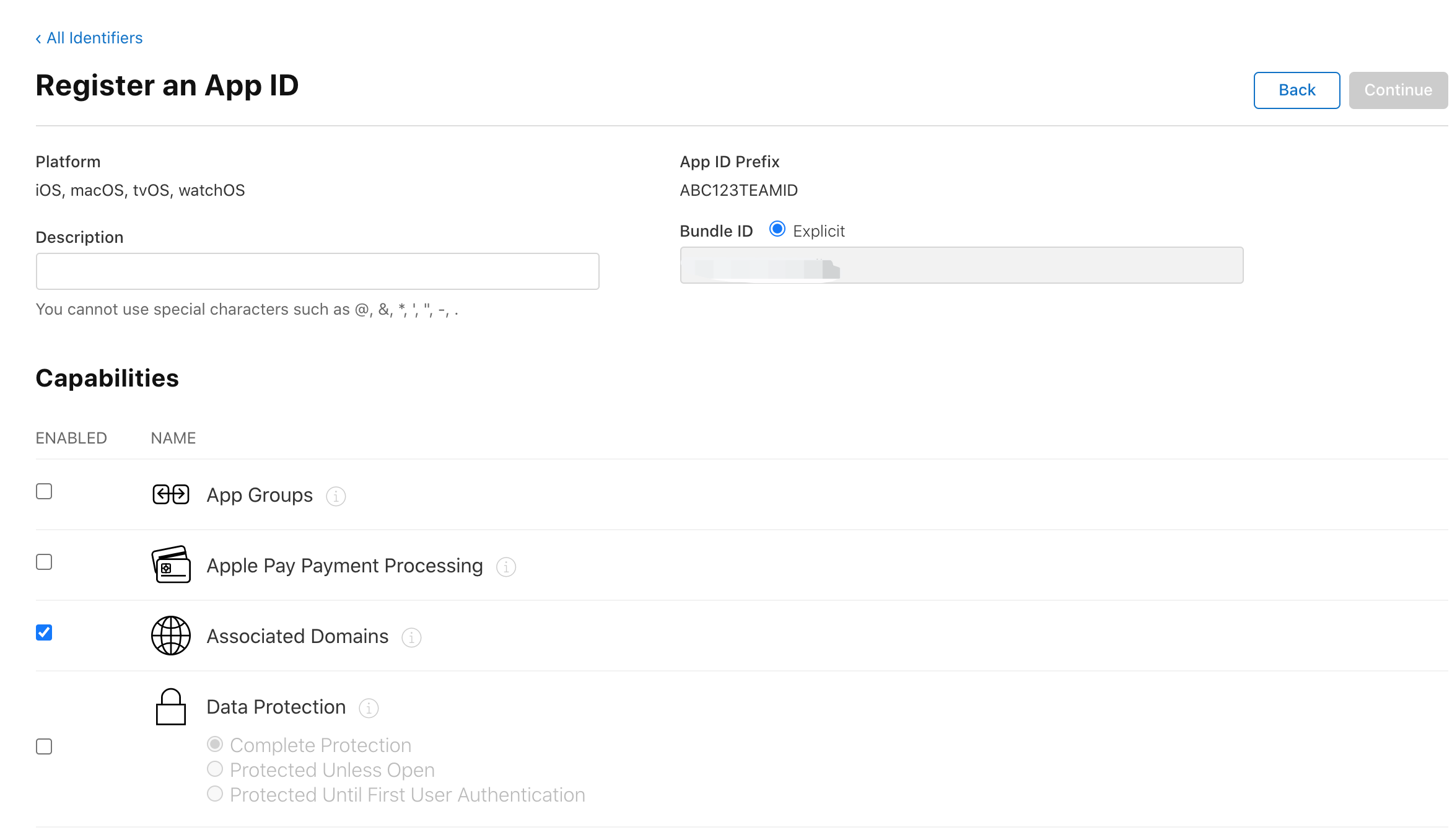Screen dimensions: 1452x840
Task: Choose Complete Protection radio option
Action: pos(215,744)
